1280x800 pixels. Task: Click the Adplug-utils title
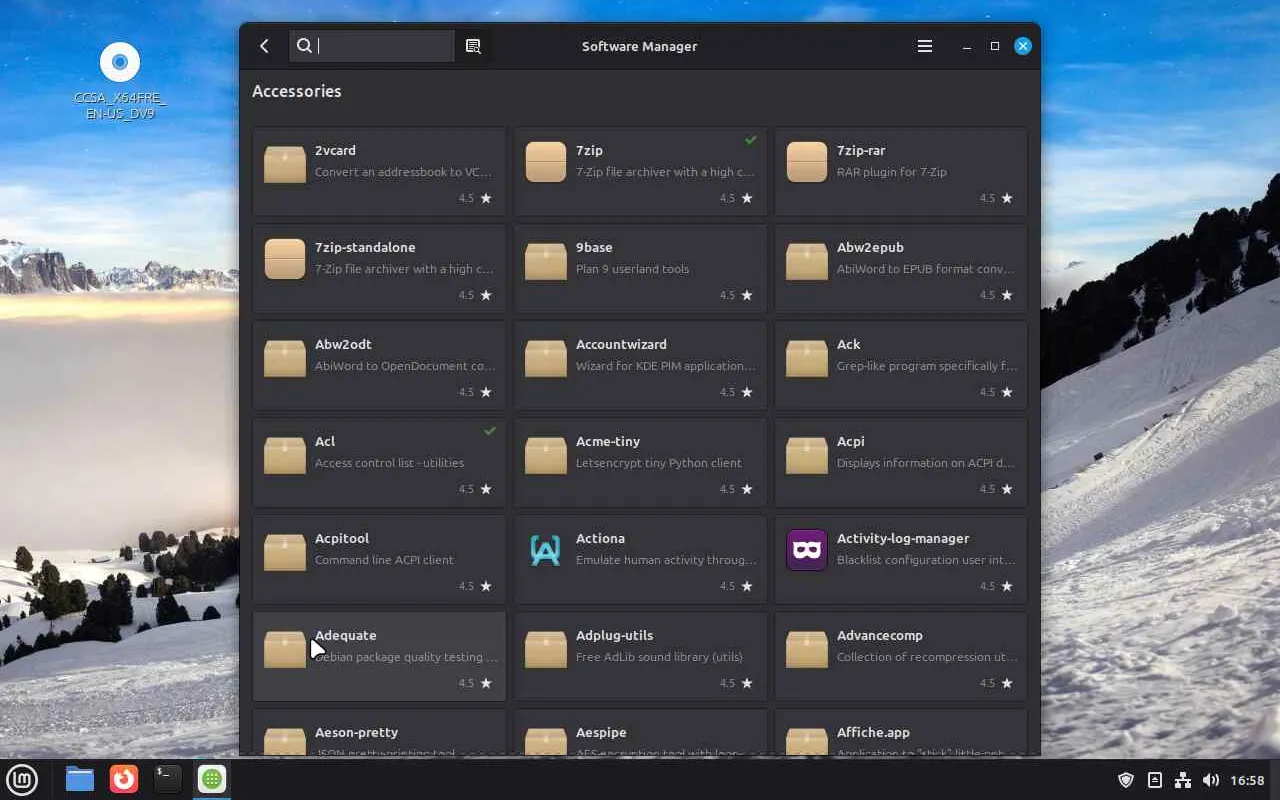pos(614,635)
